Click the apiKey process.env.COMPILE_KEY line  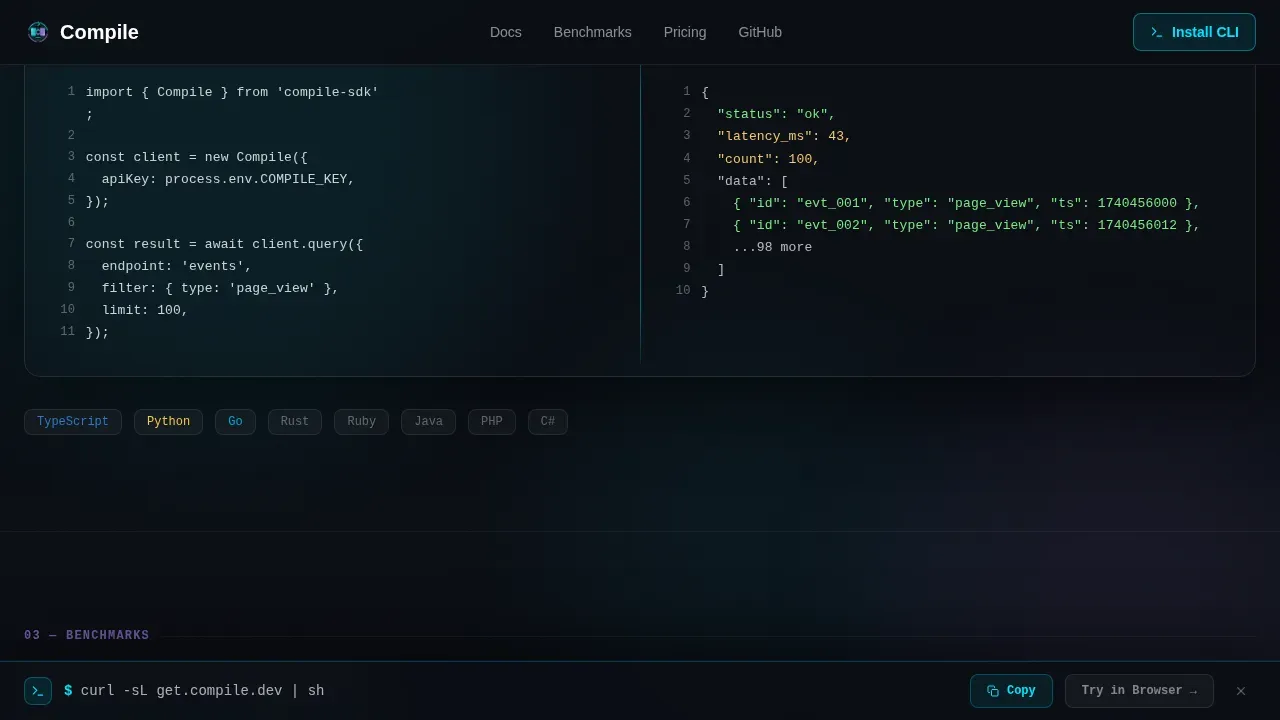[x=228, y=179]
